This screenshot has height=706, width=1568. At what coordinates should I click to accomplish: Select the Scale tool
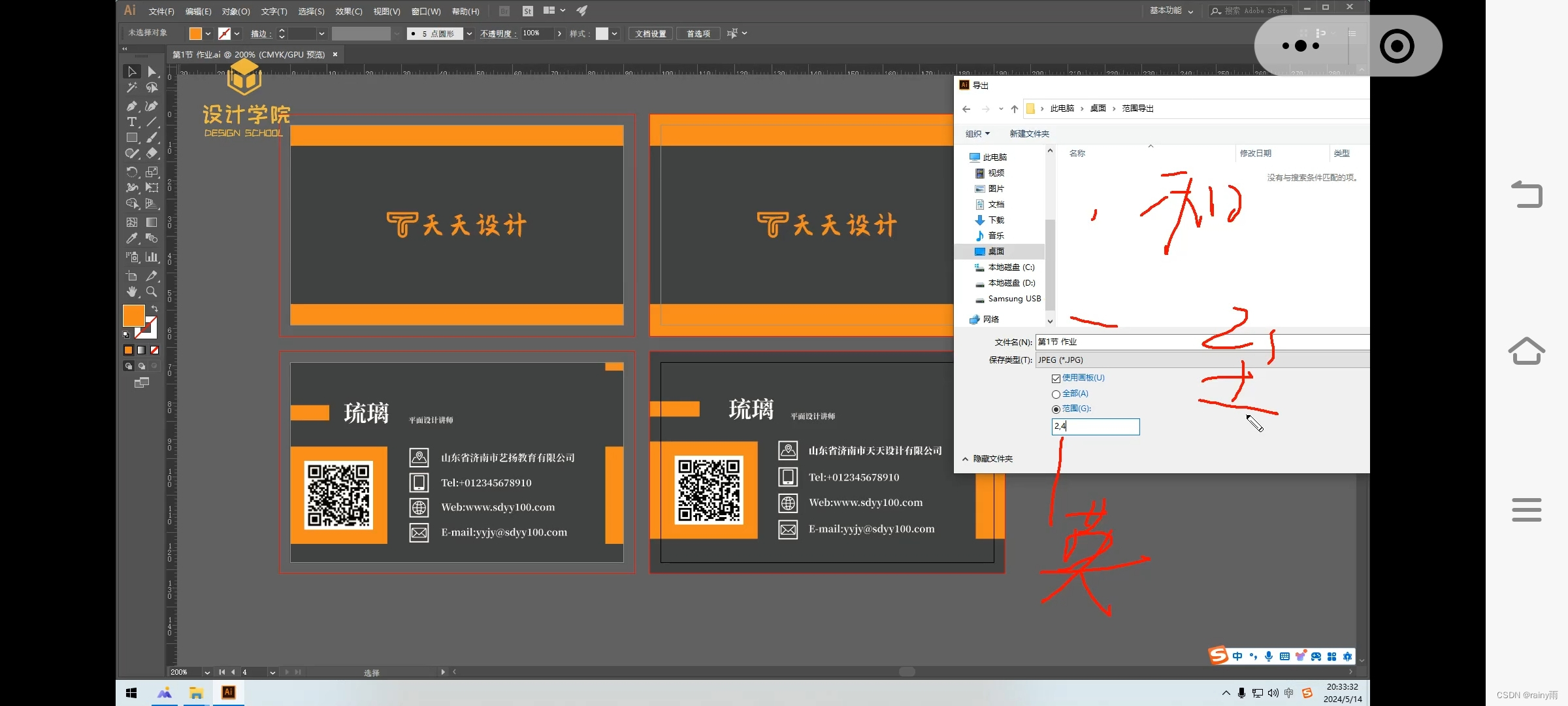pos(152,172)
